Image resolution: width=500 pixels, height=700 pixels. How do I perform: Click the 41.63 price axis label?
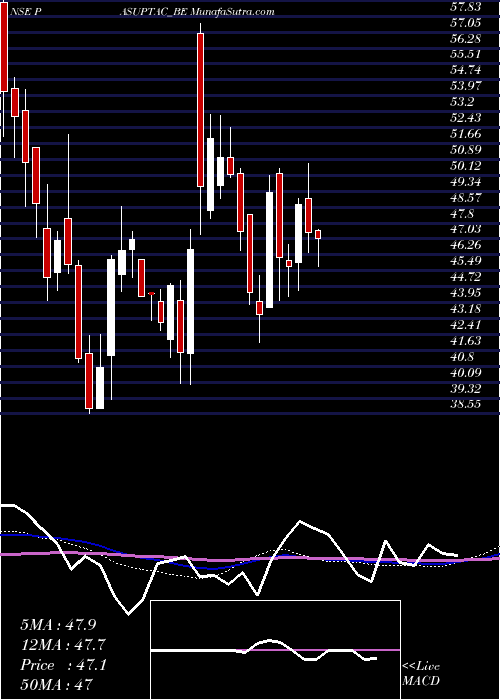pos(467,341)
